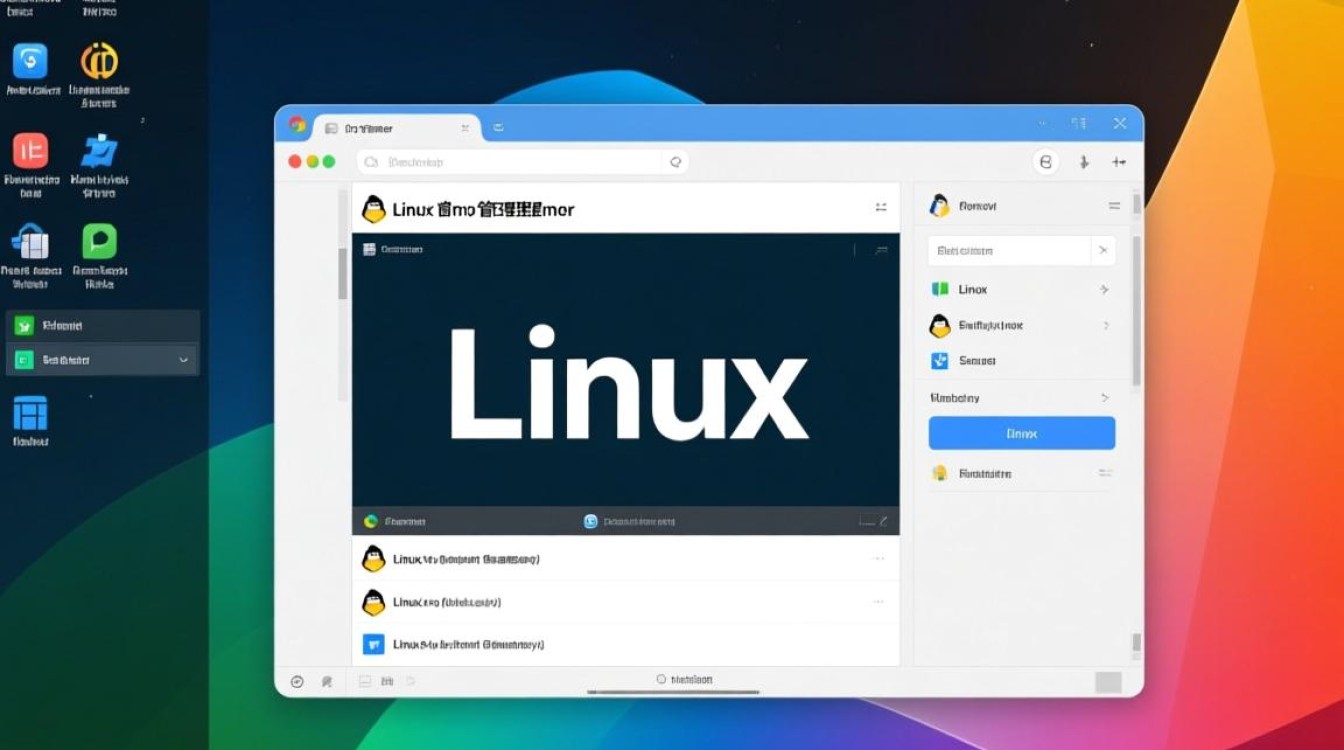1344x750 pixels.
Task: Click the more options dots on the first result
Action: (879, 558)
